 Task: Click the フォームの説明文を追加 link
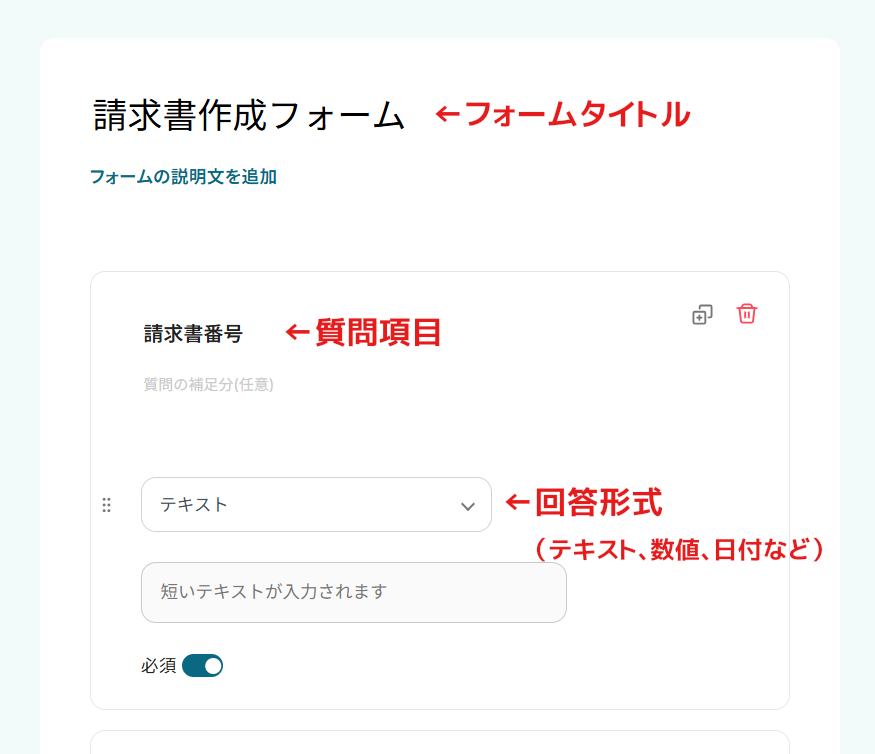[x=183, y=177]
